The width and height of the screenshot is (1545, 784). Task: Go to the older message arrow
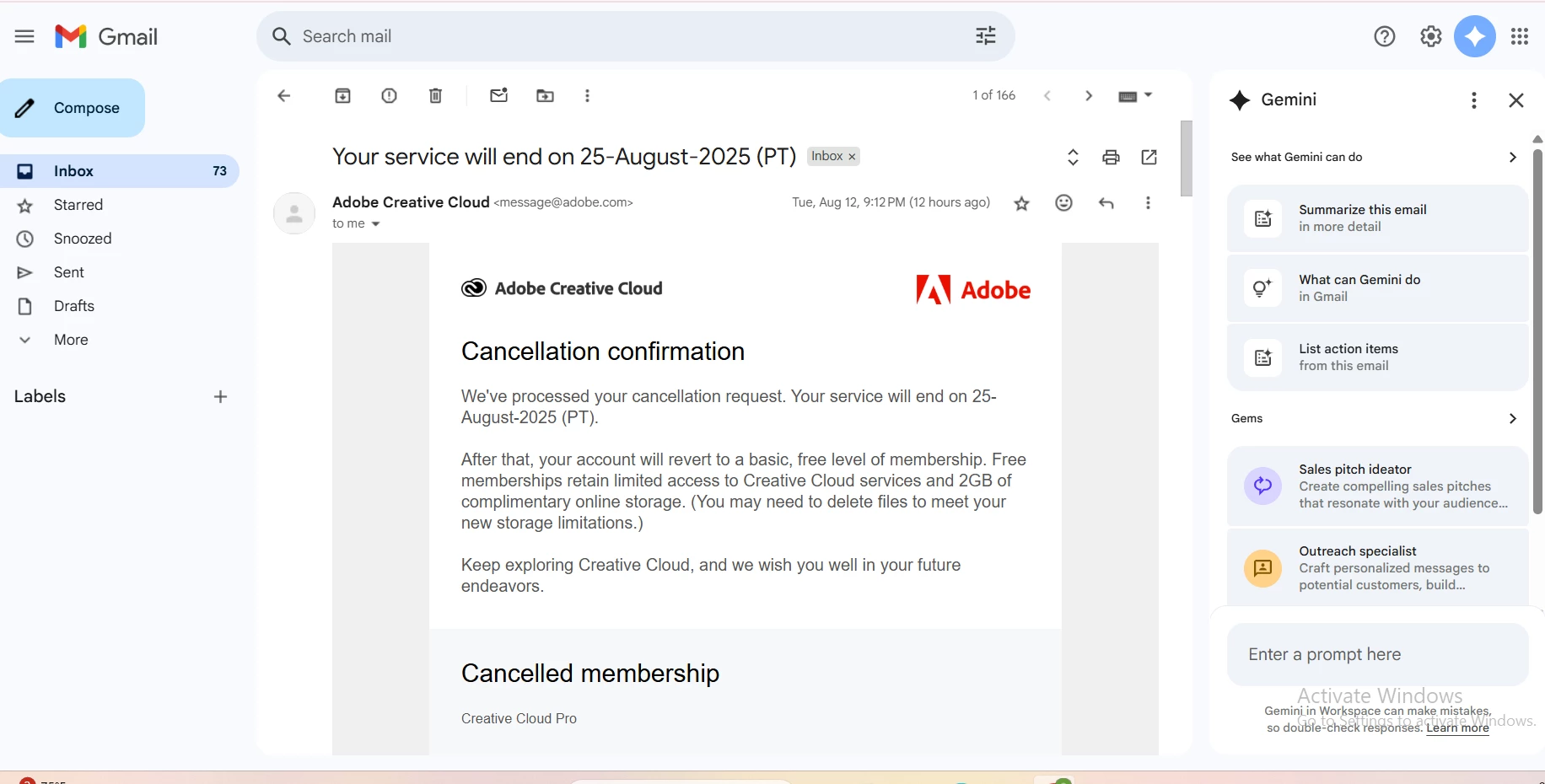pyautogui.click(x=1088, y=95)
